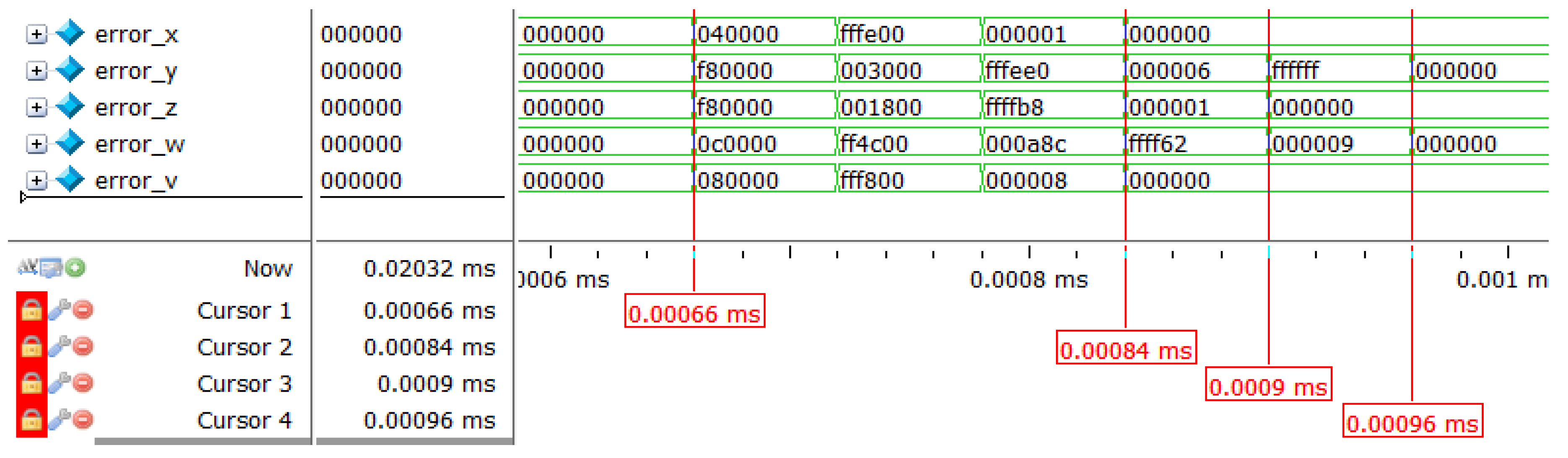This screenshot has width=1568, height=458.
Task: Unlock Cursor 3 by clicking its padlock
Action: (x=31, y=383)
